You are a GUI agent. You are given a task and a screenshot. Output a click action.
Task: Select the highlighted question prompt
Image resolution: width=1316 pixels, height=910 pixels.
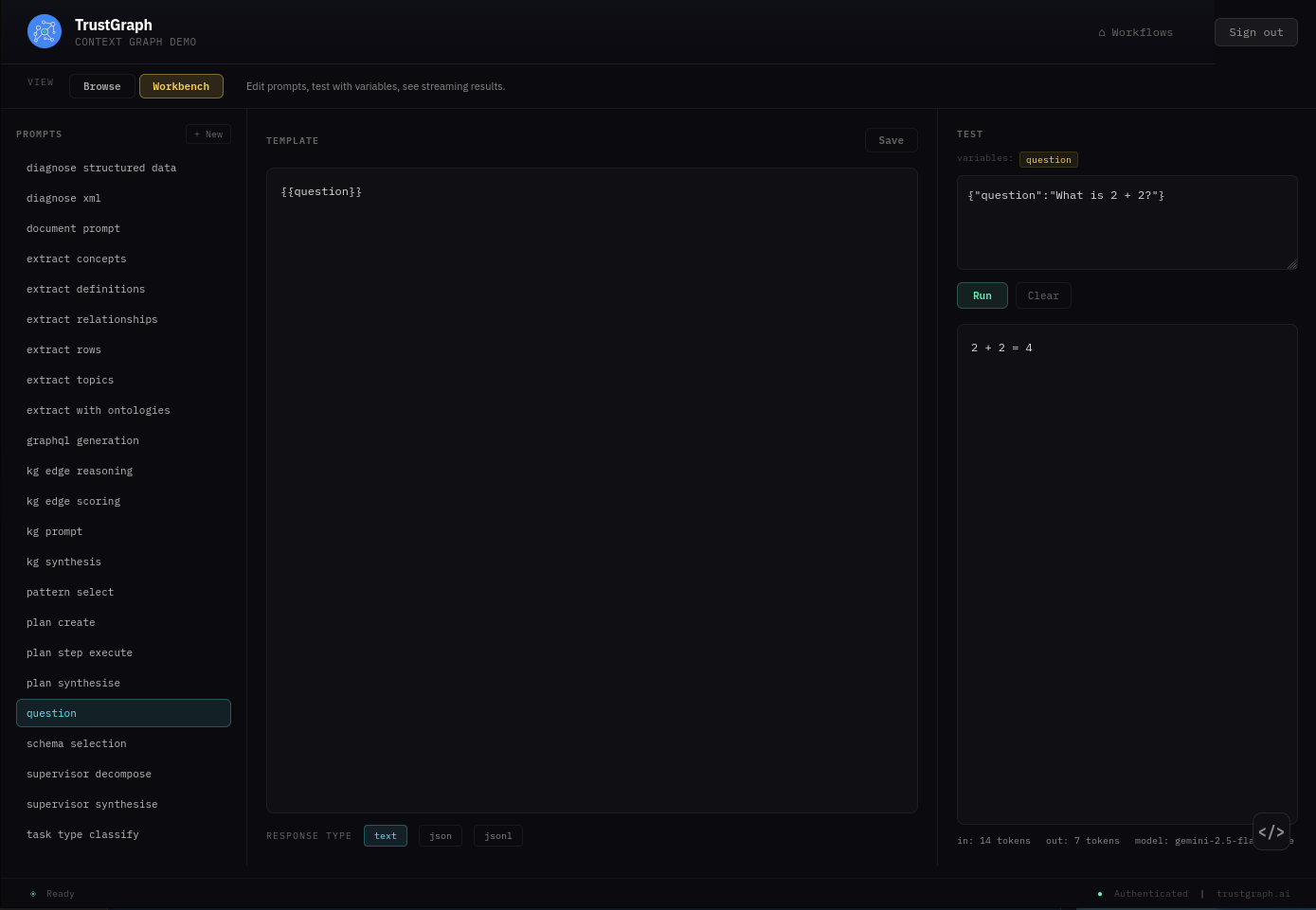click(x=123, y=713)
